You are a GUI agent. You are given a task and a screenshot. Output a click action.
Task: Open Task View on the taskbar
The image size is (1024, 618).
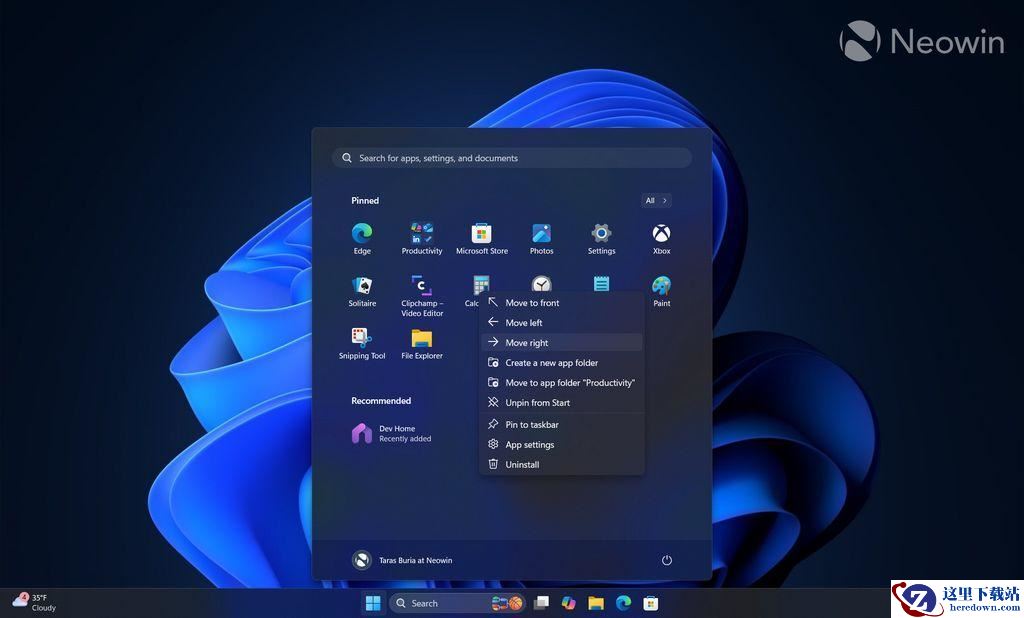coord(541,603)
